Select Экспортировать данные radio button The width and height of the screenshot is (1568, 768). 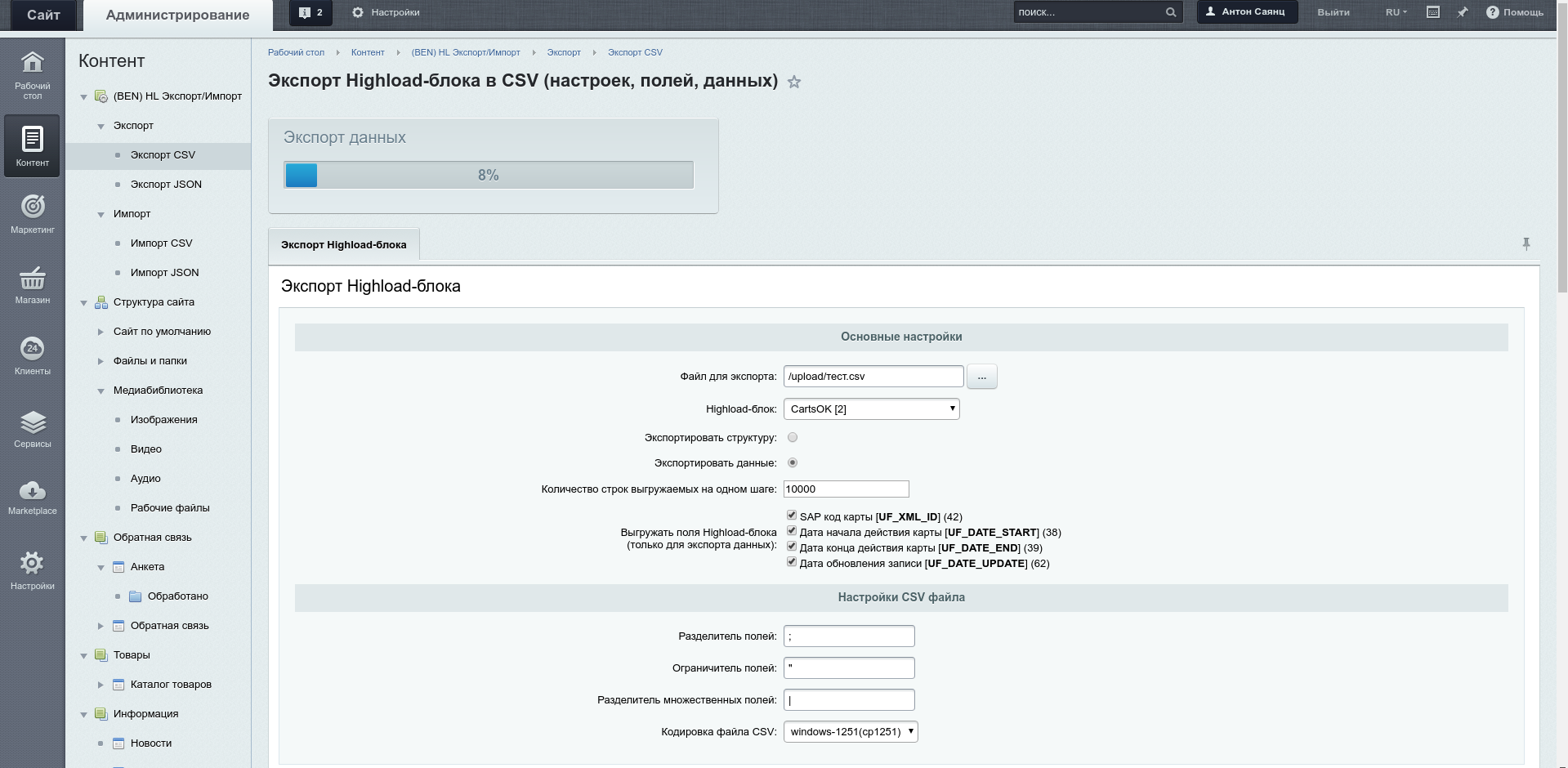pyautogui.click(x=793, y=462)
